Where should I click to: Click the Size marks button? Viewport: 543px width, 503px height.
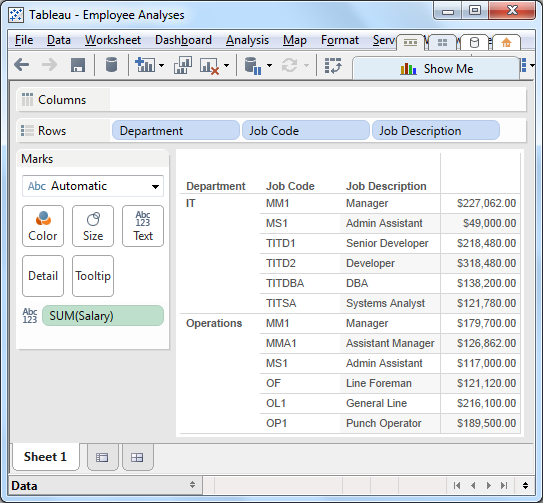tap(93, 226)
